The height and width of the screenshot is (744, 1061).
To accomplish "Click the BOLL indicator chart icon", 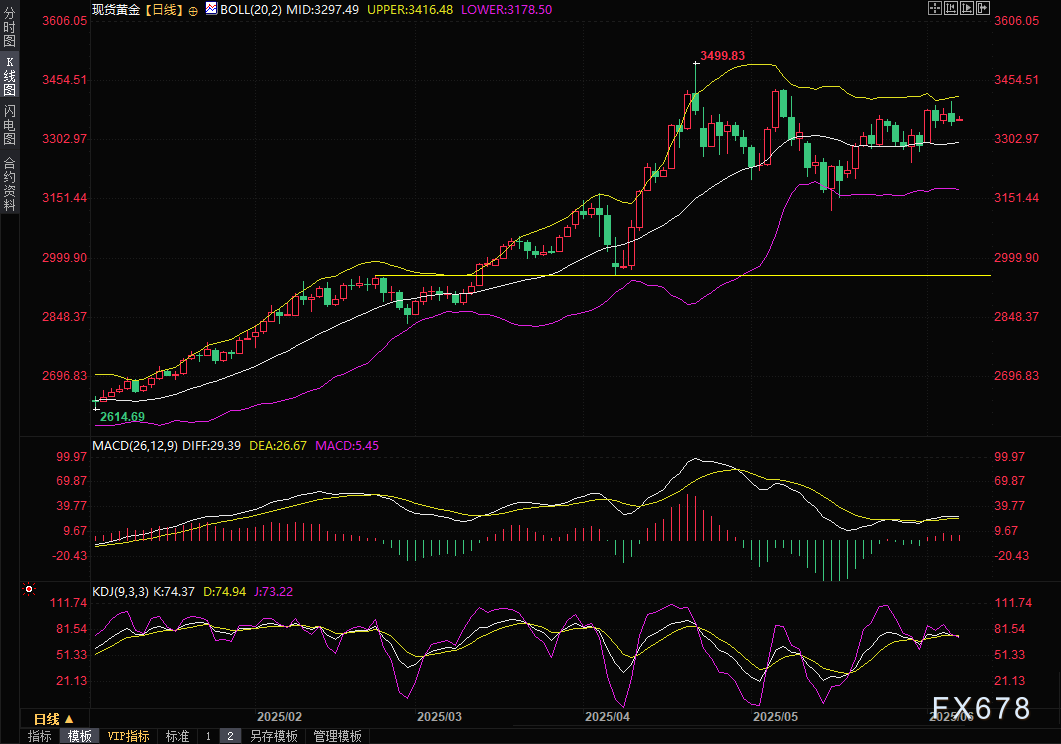I will coord(210,9).
